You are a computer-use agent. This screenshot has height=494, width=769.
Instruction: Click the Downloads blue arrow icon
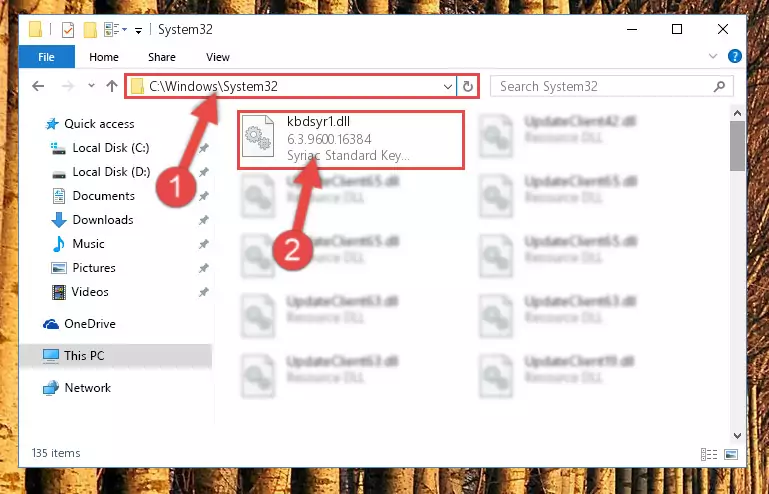(59, 220)
